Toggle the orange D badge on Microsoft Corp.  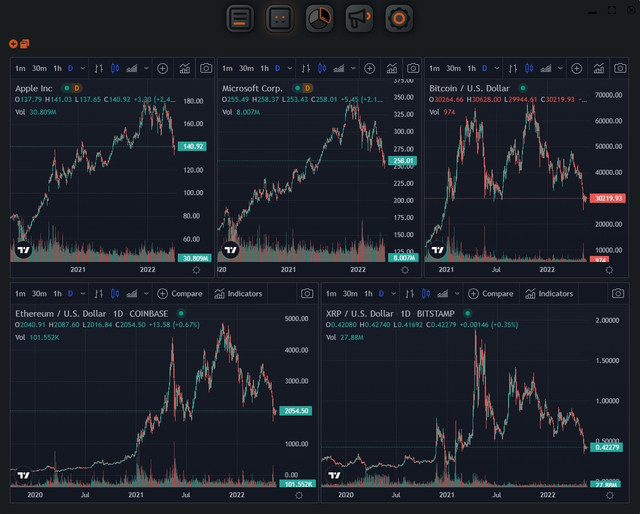point(307,88)
